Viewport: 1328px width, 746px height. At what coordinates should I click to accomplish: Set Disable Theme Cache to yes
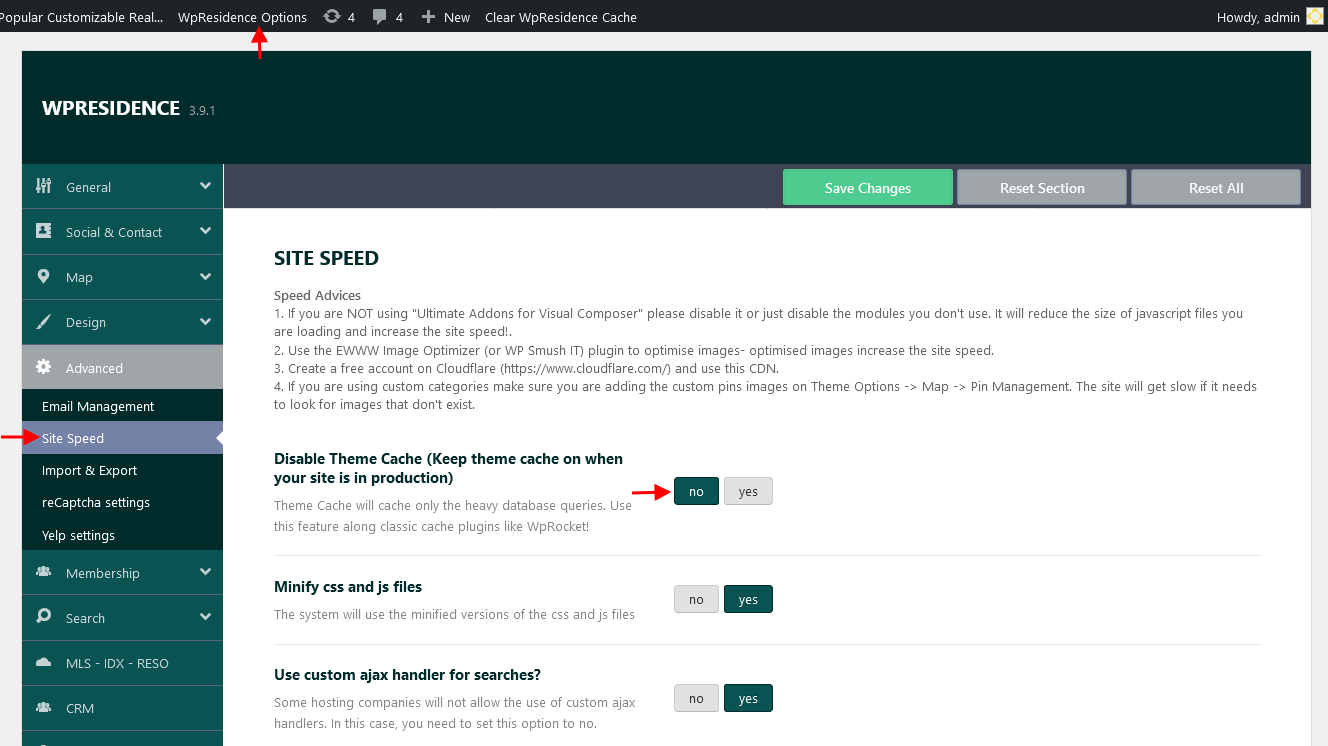[x=748, y=491]
